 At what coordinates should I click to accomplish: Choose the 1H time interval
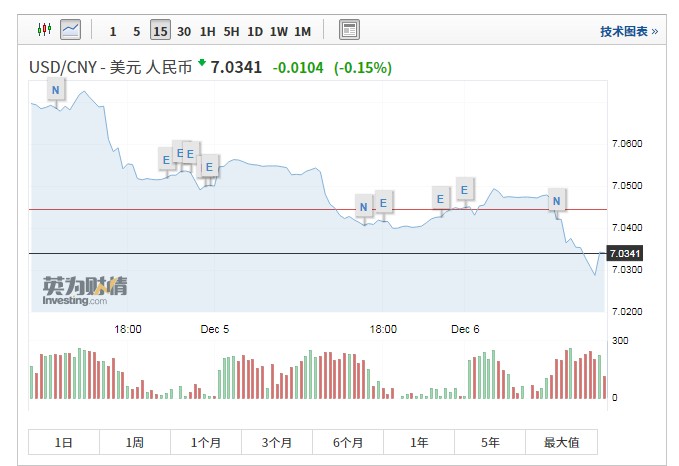[x=207, y=31]
